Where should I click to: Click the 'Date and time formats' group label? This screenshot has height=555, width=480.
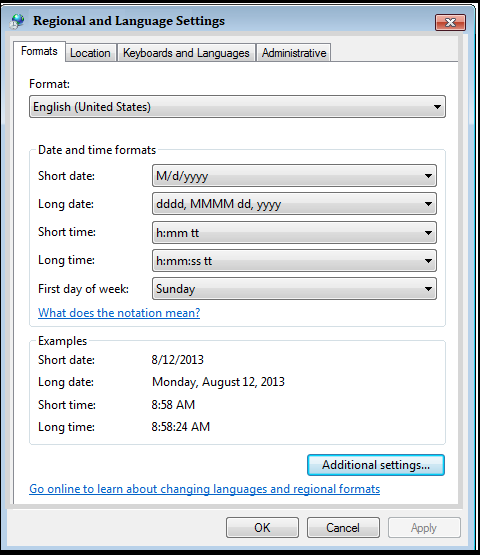[97, 150]
